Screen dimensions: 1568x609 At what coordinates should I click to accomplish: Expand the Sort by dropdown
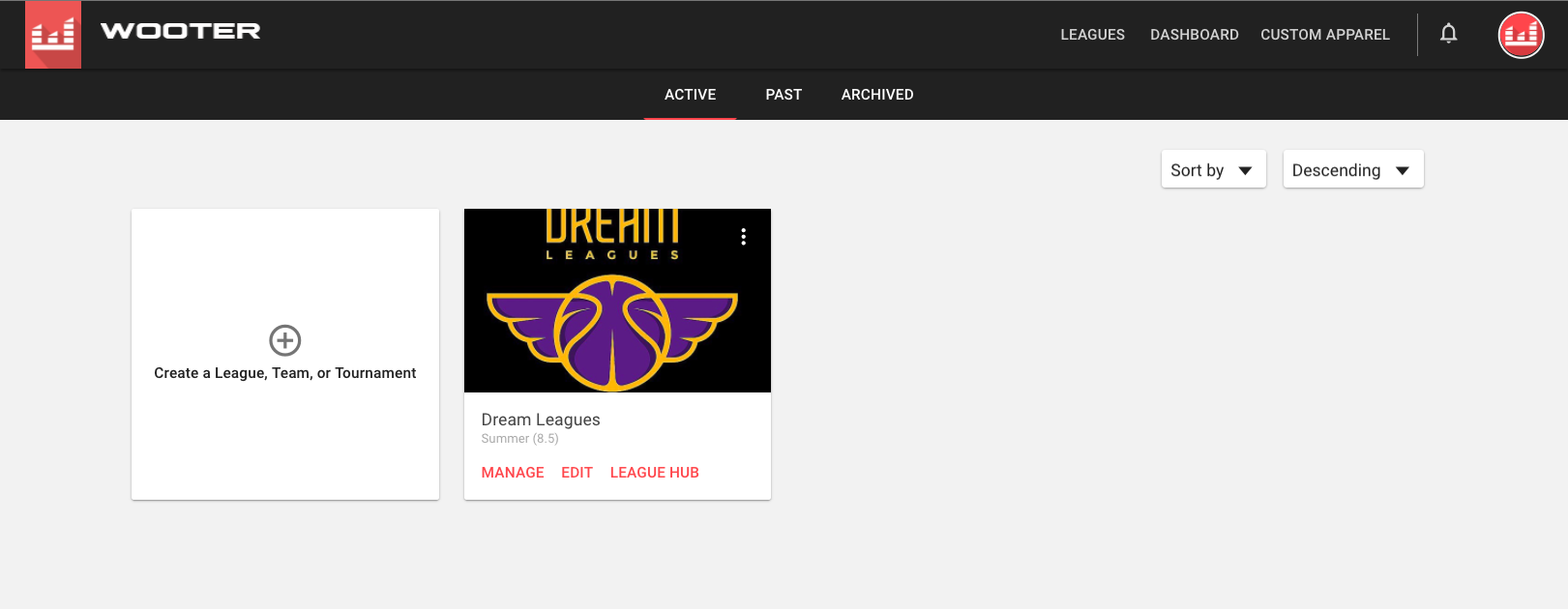pos(1213,169)
